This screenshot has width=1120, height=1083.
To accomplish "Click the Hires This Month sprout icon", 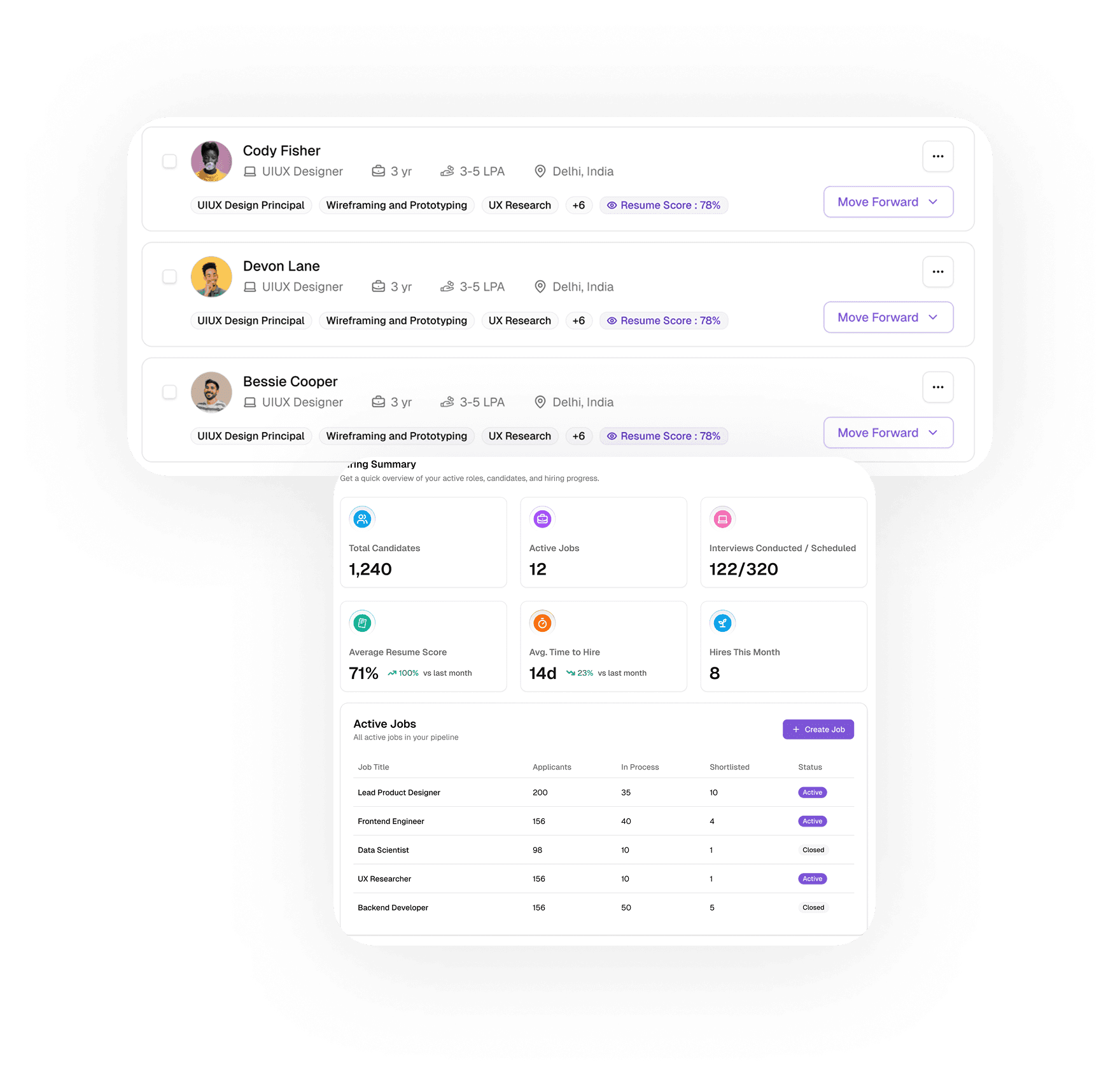I will pyautogui.click(x=722, y=623).
